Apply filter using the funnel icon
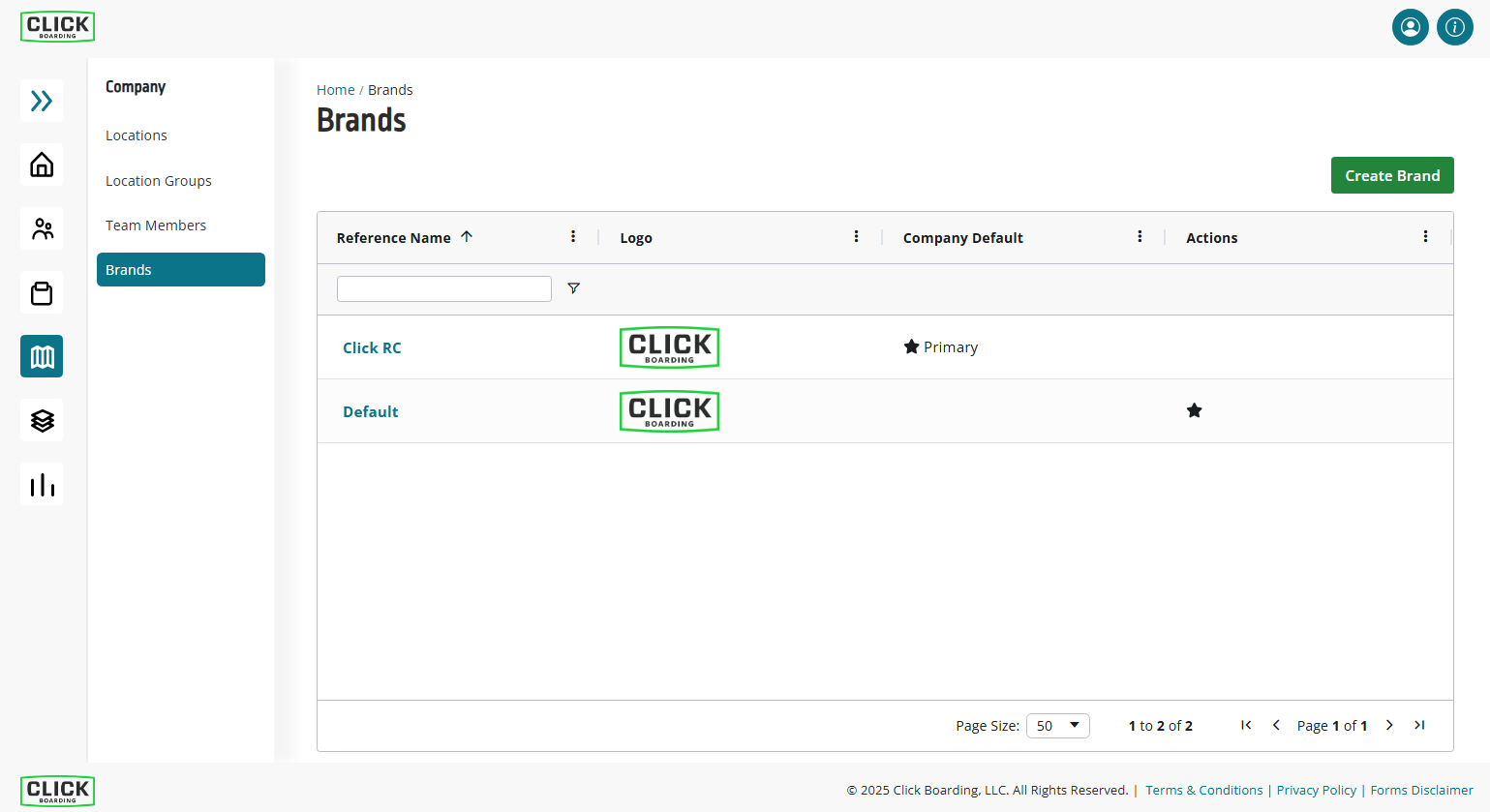1490x812 pixels. coord(573,287)
